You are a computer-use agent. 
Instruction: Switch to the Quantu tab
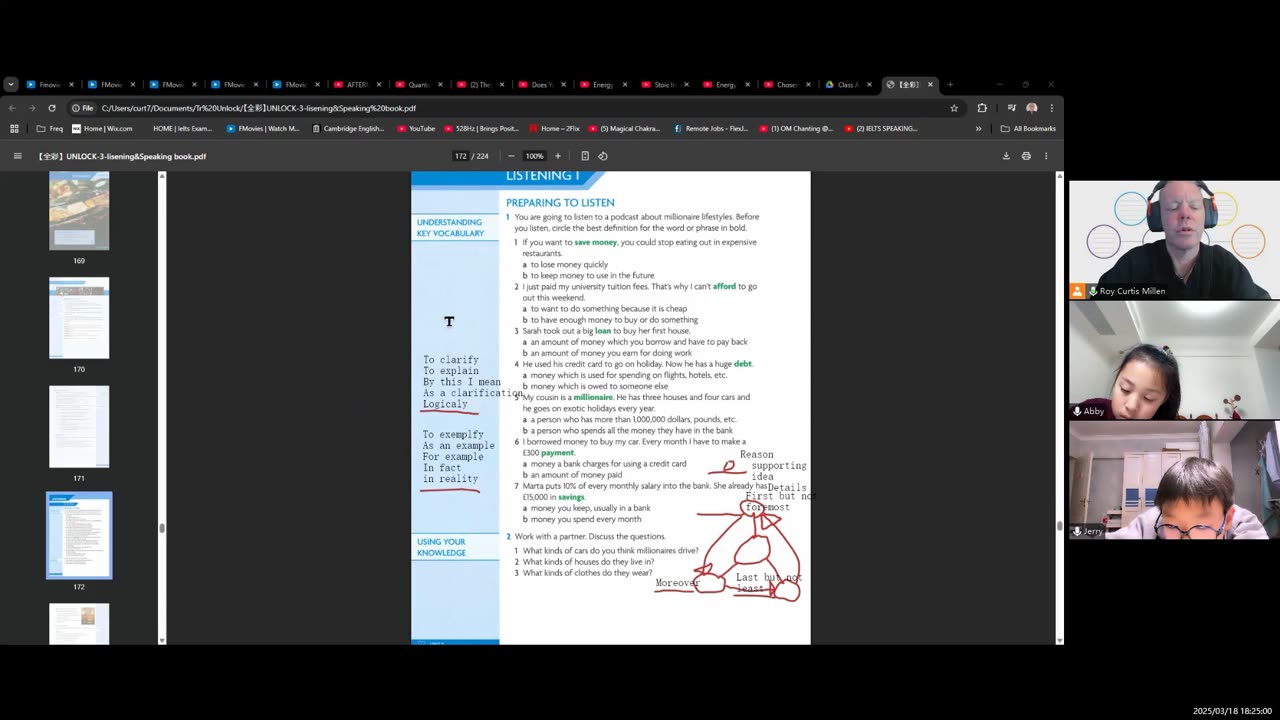419,84
